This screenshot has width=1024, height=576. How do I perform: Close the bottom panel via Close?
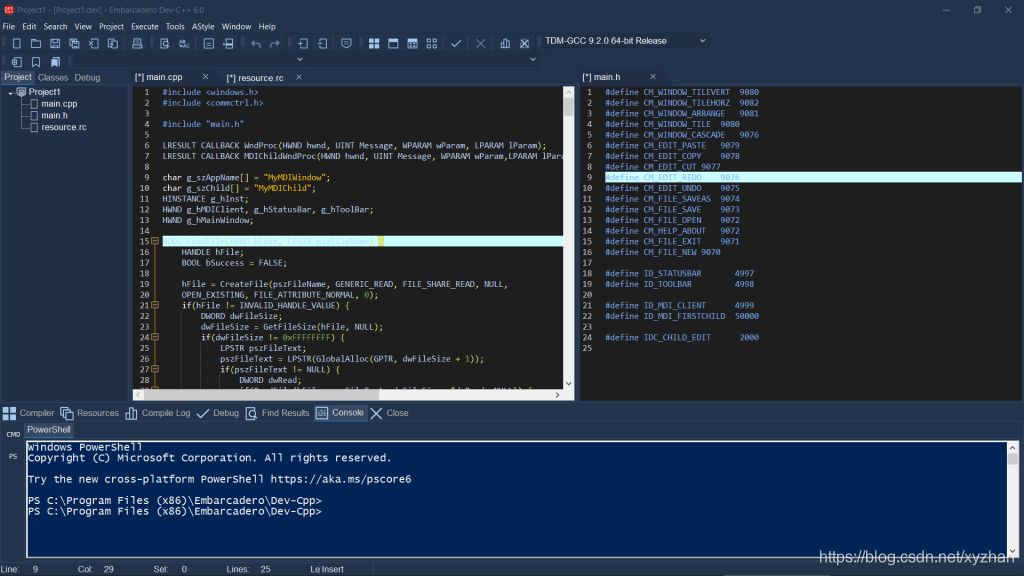click(389, 413)
